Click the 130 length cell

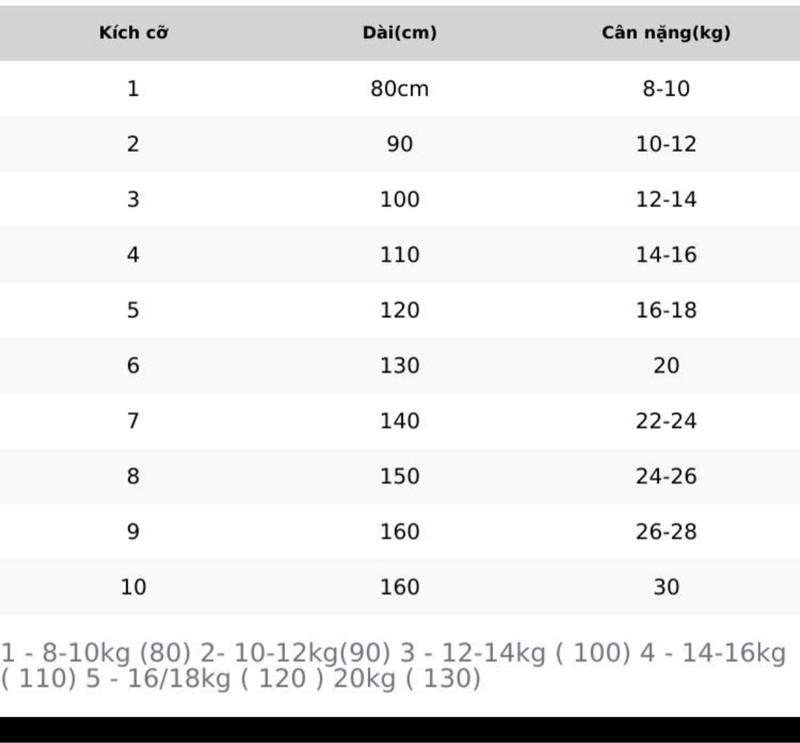(x=399, y=365)
